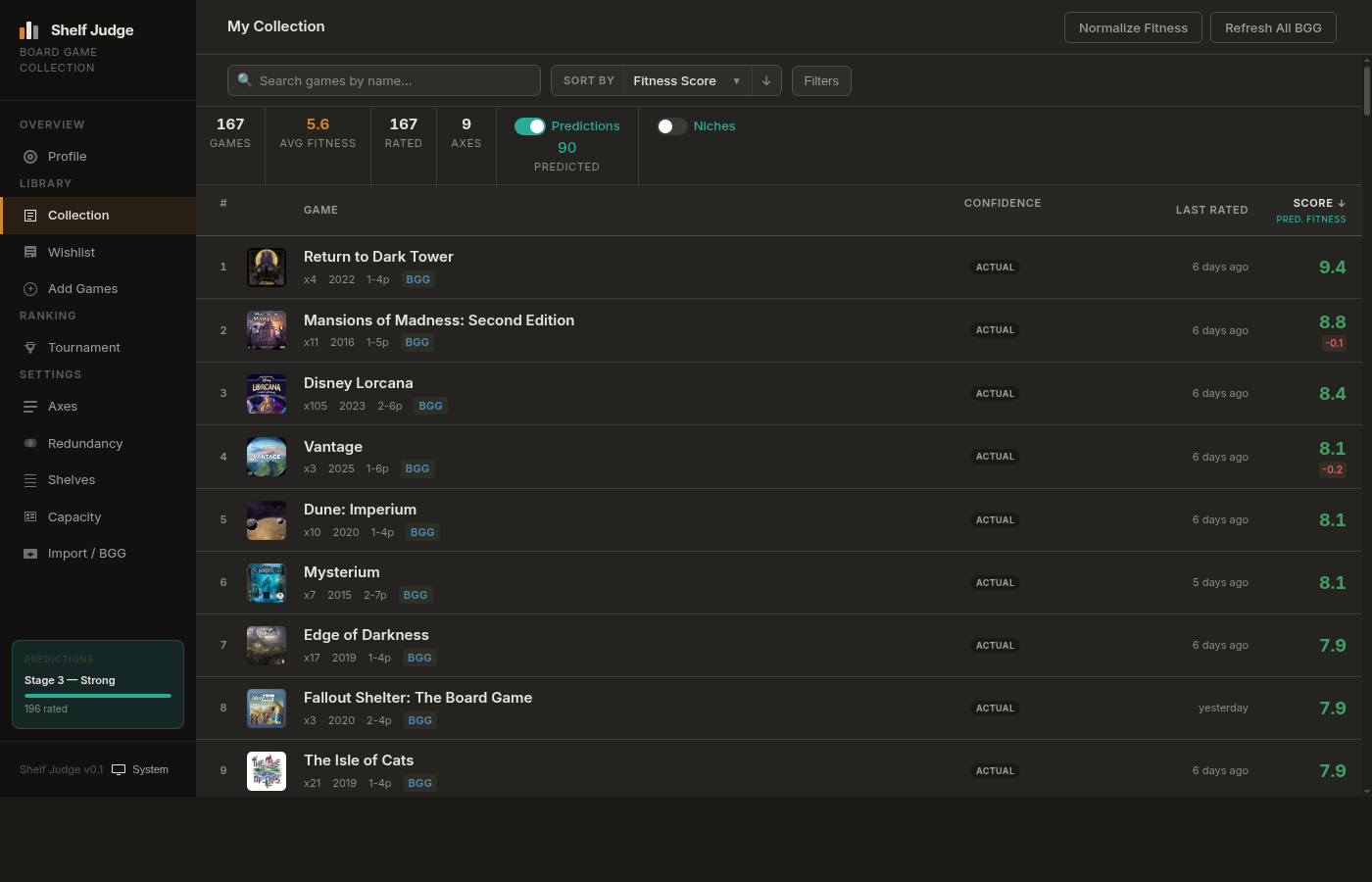1372x882 pixels.
Task: Click the Axes settings icon
Action: [x=30, y=407]
